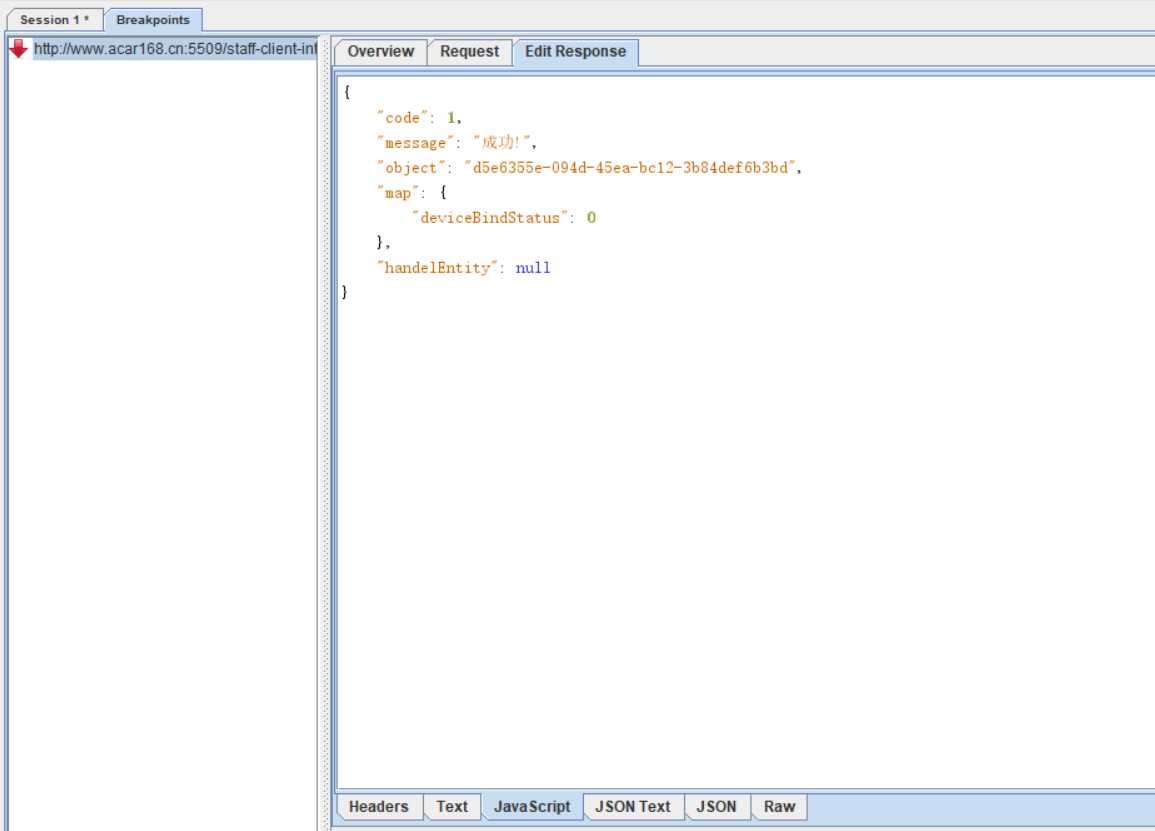
Task: Open the Breakpoints tab
Action: pyautogui.click(x=152, y=20)
